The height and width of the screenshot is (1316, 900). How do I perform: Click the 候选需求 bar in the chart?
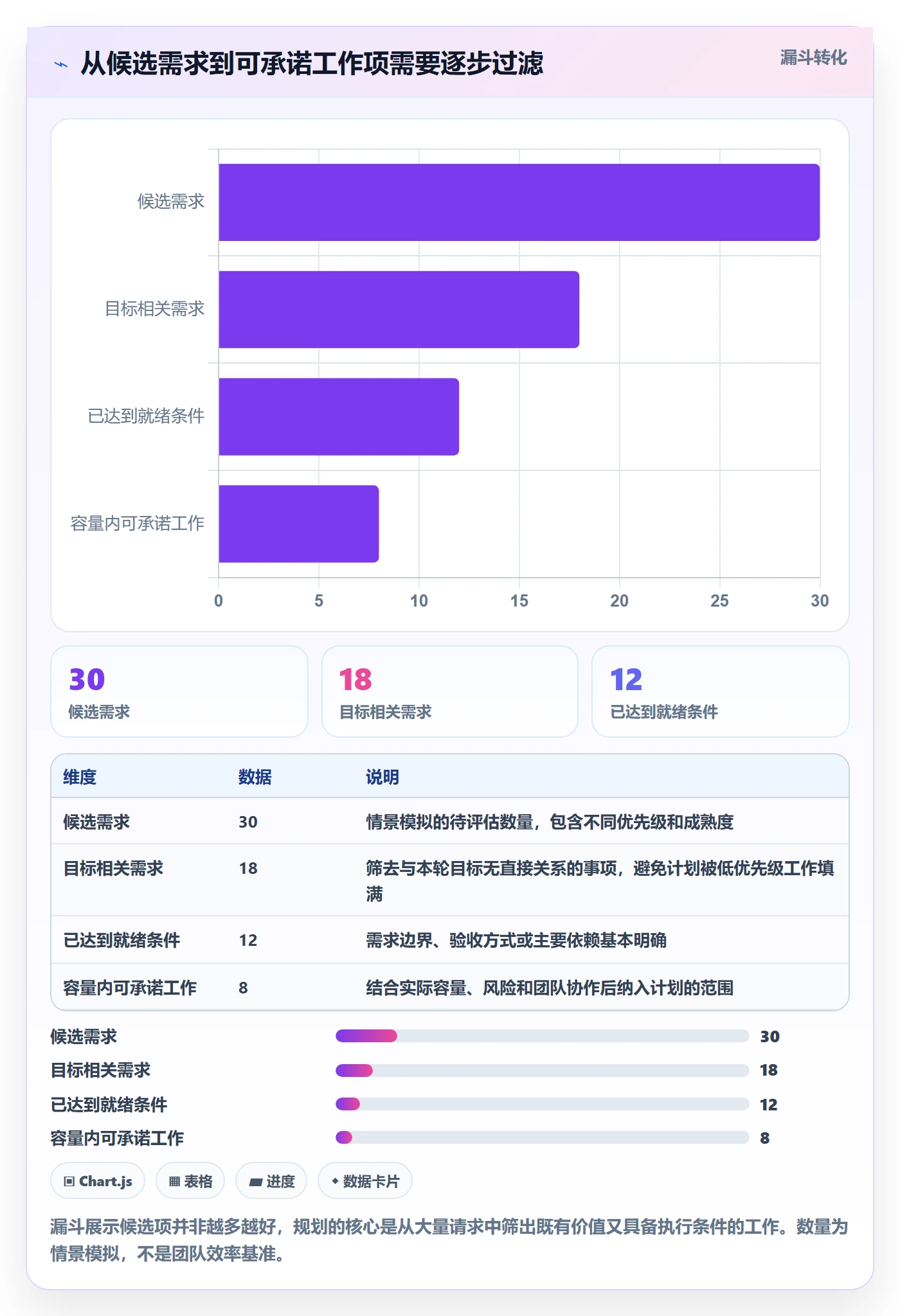(519, 202)
